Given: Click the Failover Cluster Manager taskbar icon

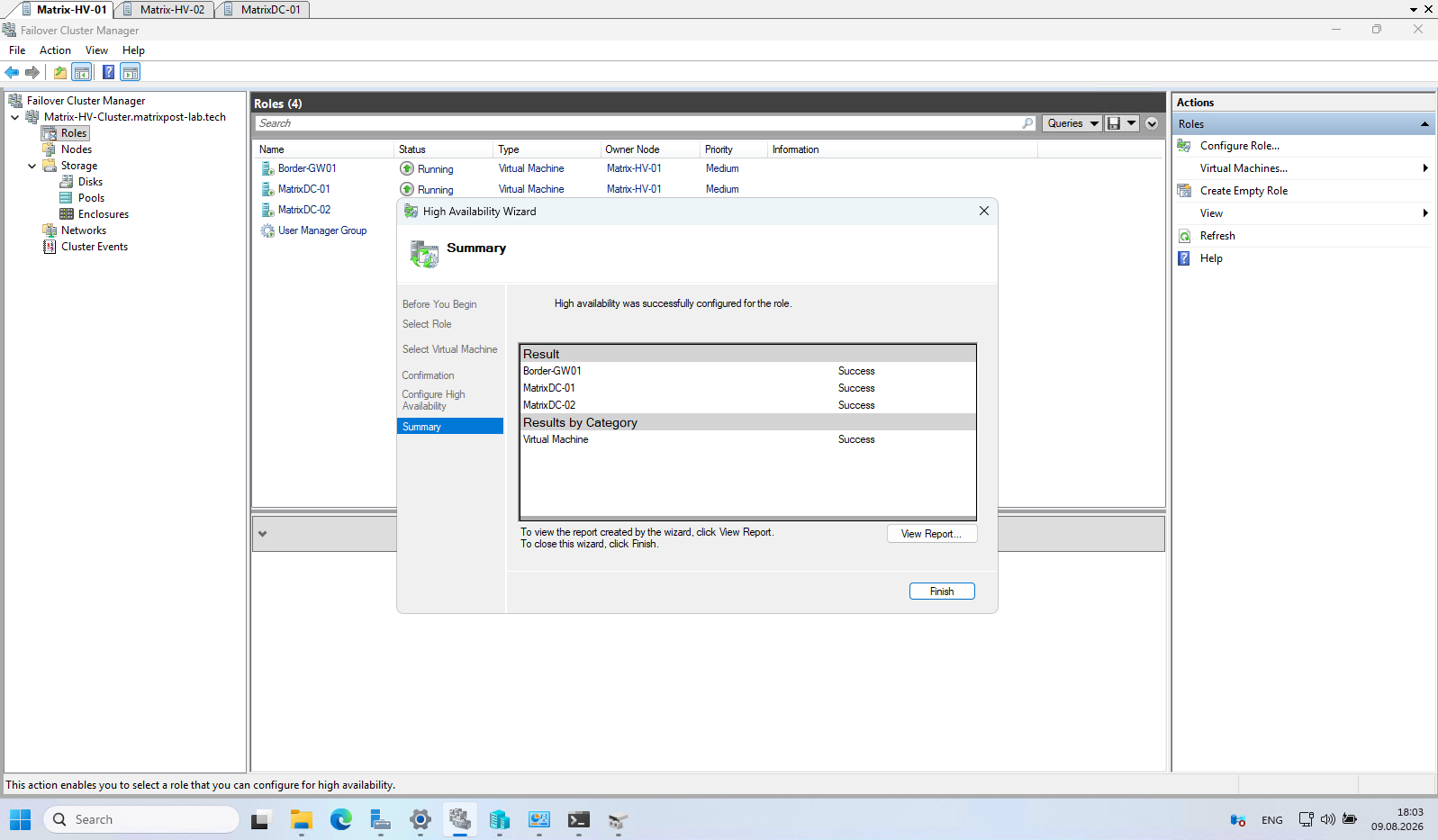Looking at the screenshot, I should coord(459,819).
